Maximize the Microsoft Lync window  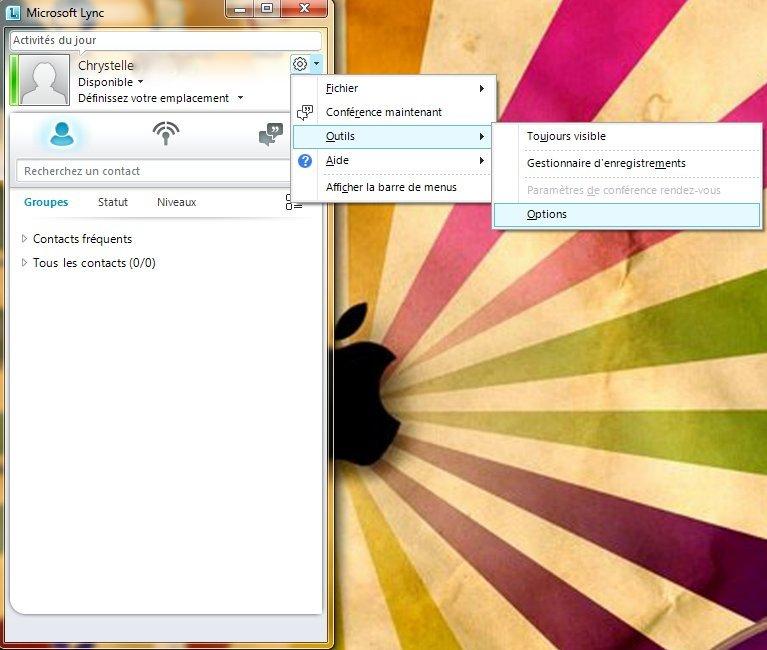coord(267,9)
